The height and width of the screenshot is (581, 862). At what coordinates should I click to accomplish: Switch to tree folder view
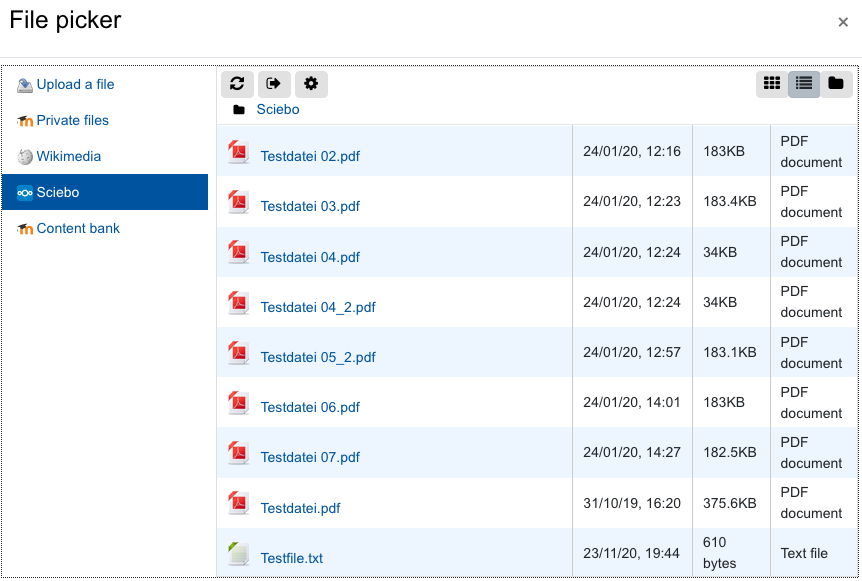point(837,84)
